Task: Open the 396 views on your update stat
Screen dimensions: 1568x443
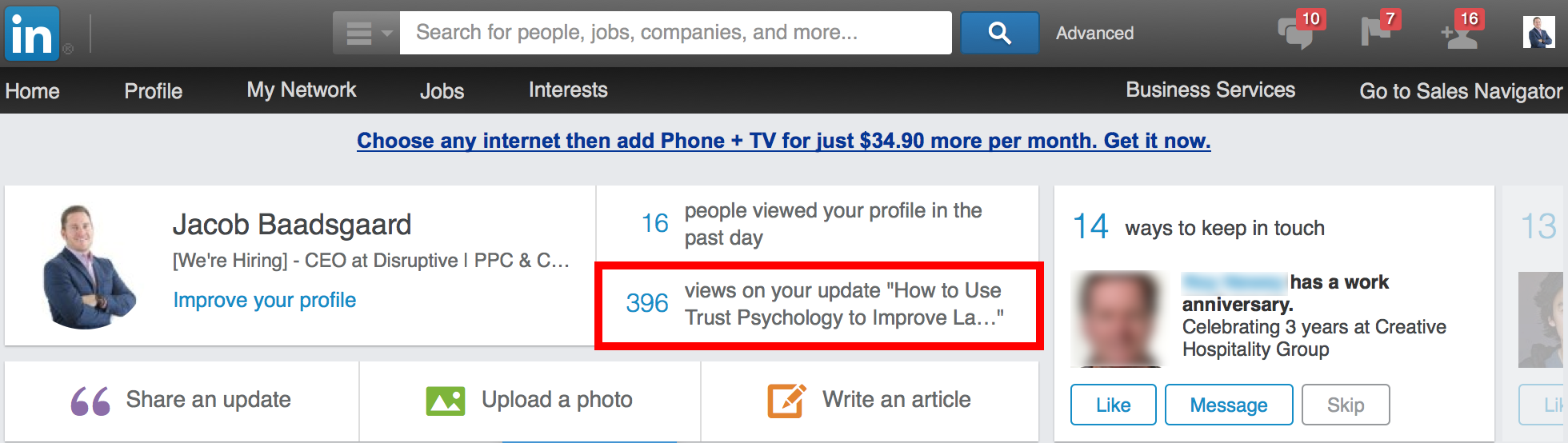Action: click(x=818, y=305)
